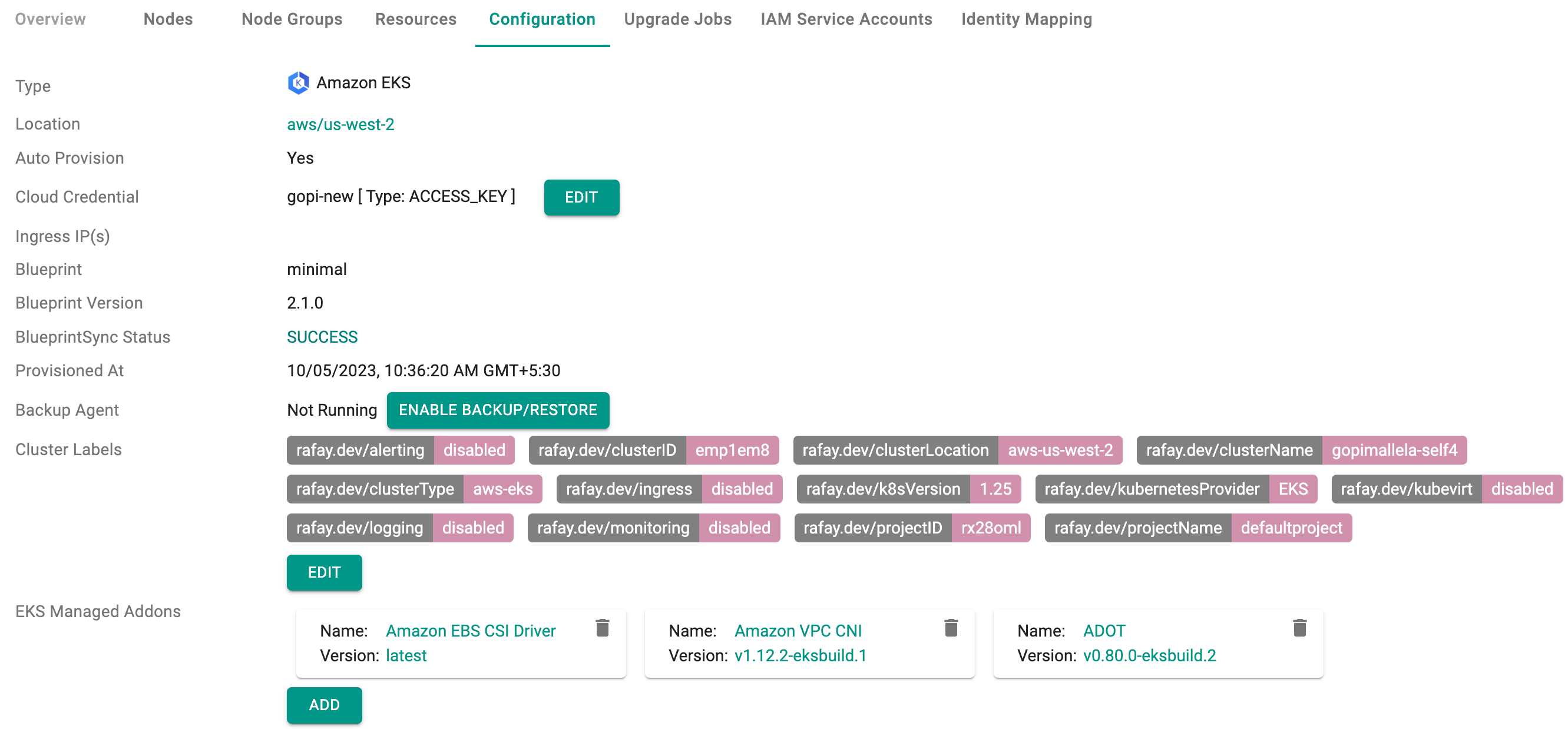1568x729 pixels.
Task: Click Enable Backup/Restore button
Action: click(x=498, y=410)
